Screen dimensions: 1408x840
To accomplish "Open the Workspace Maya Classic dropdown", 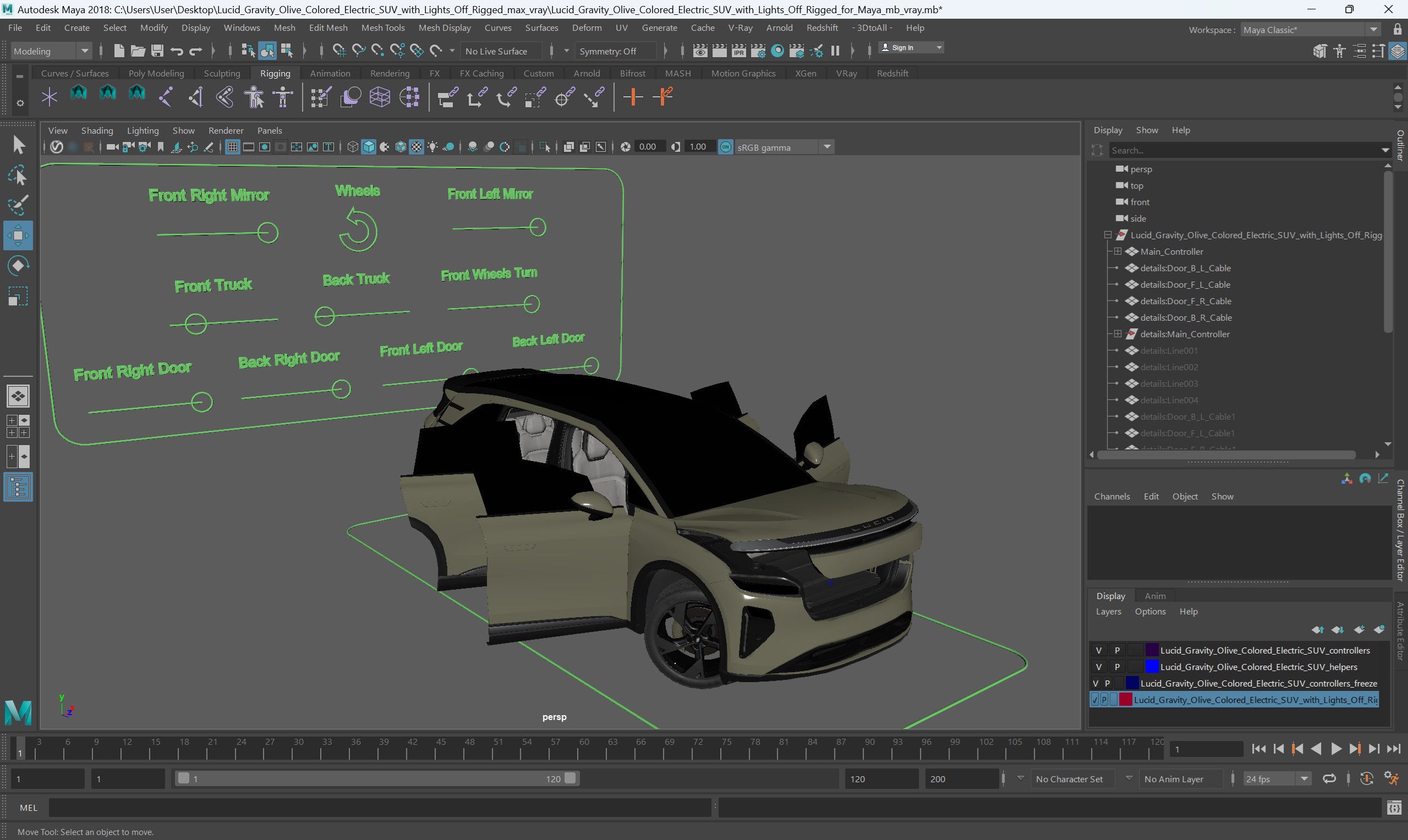I will click(x=1311, y=30).
